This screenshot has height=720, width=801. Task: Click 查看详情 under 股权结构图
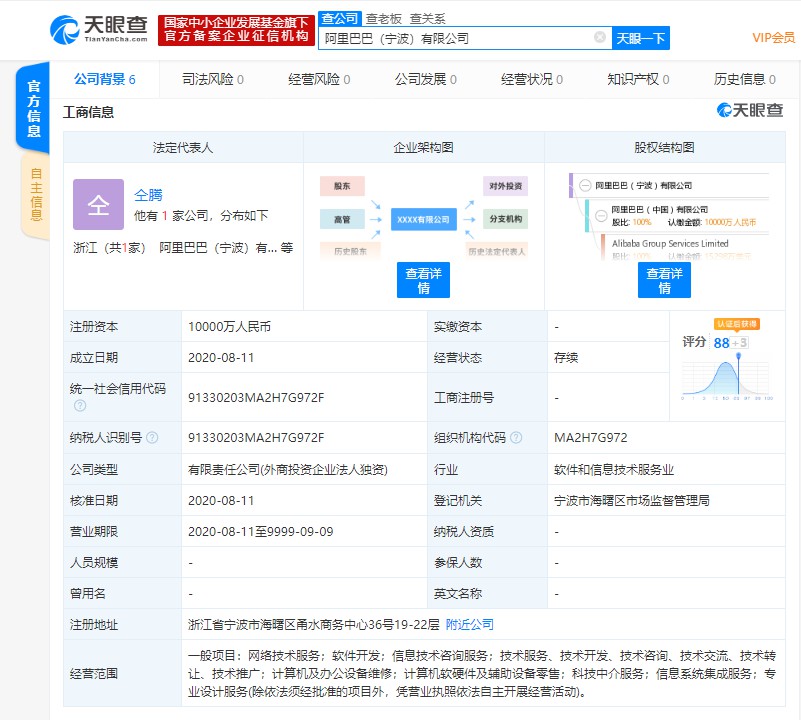(664, 280)
